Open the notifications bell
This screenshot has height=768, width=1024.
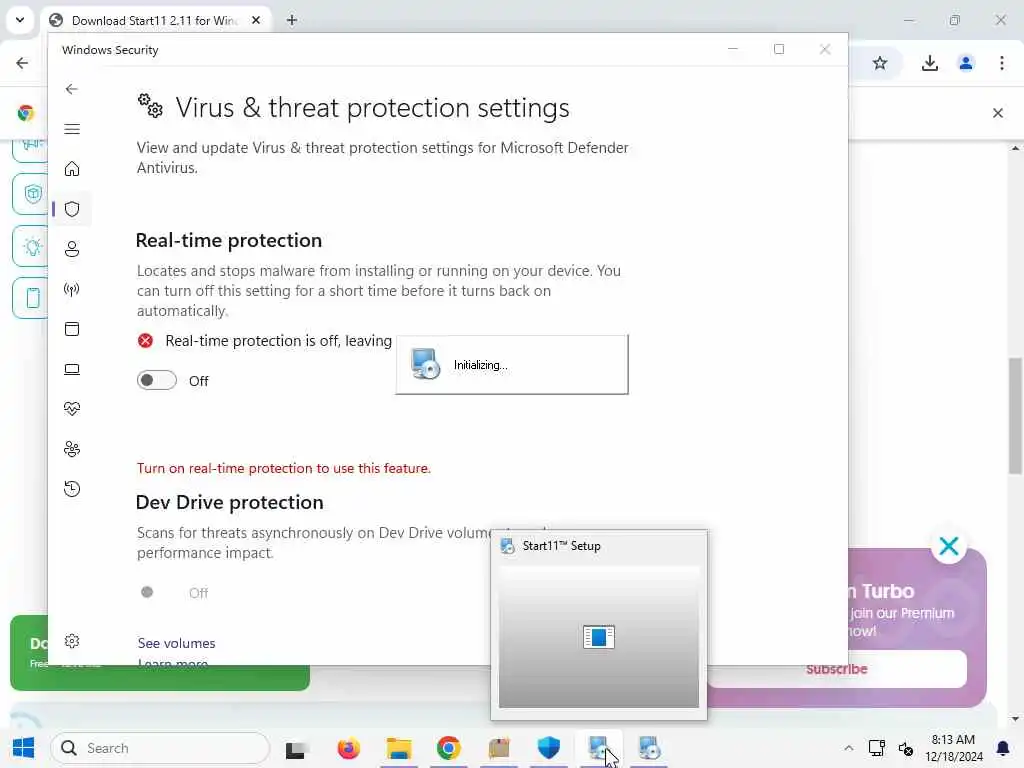point(1003,748)
